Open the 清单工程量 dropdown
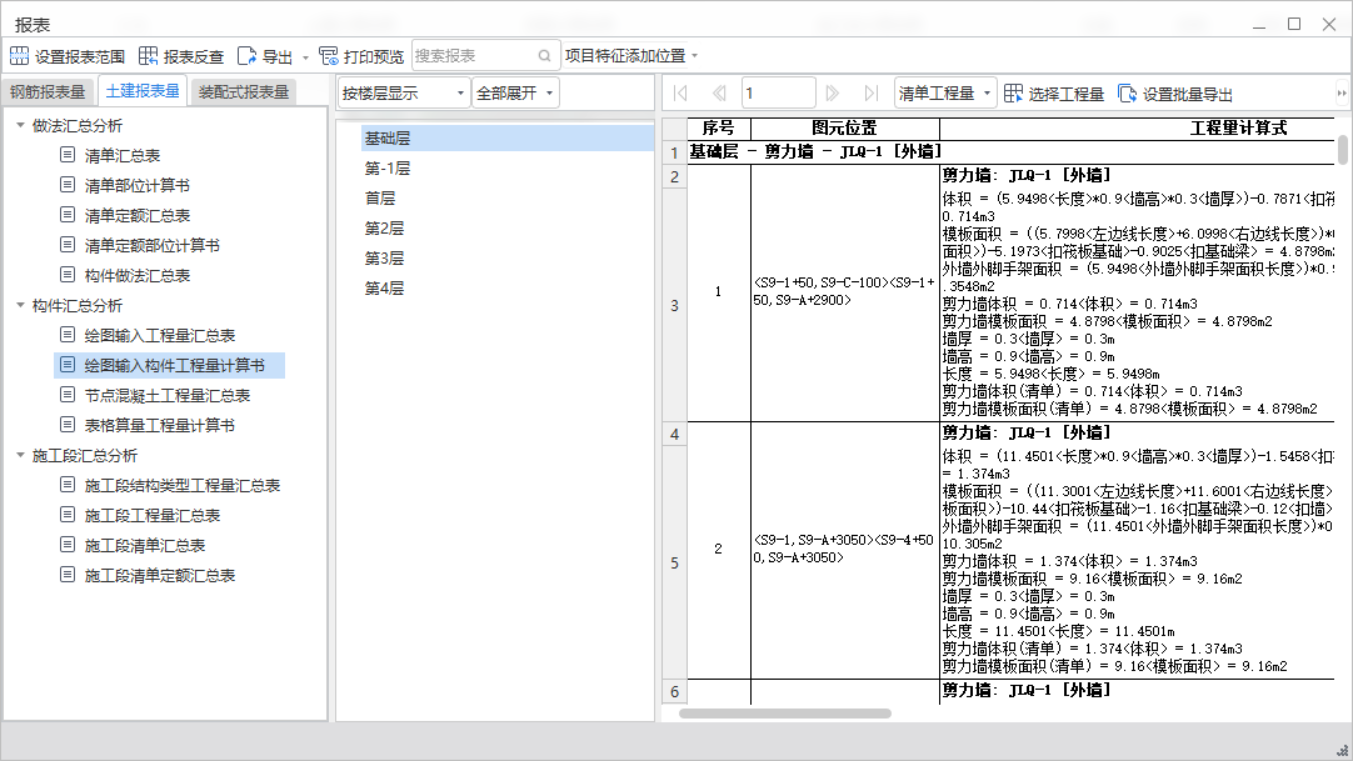 pos(945,93)
